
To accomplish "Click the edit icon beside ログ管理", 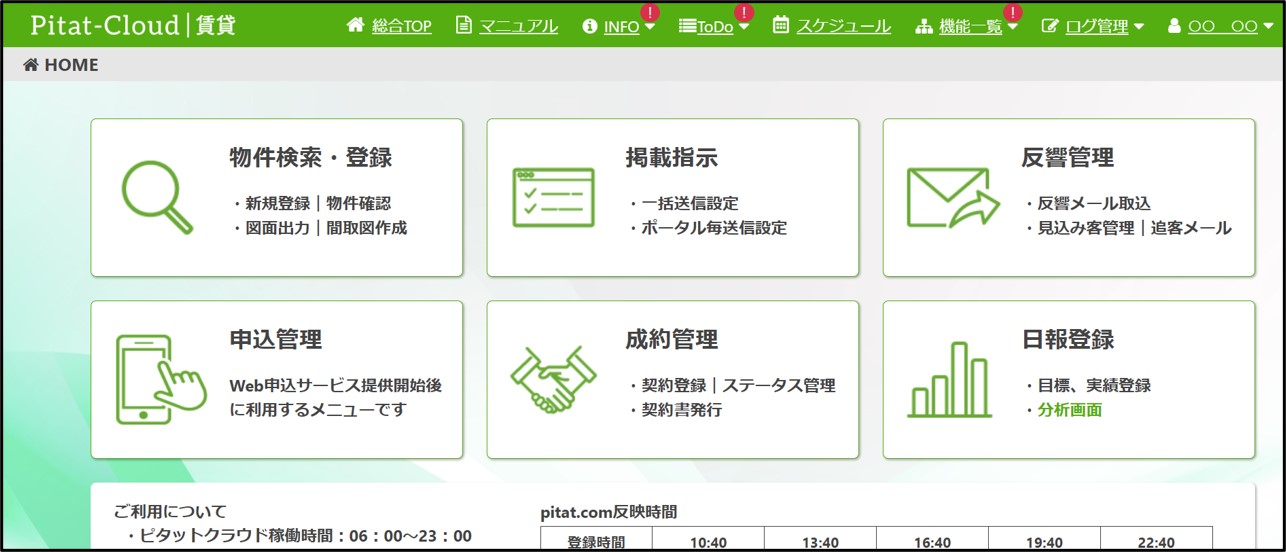I will [1050, 27].
